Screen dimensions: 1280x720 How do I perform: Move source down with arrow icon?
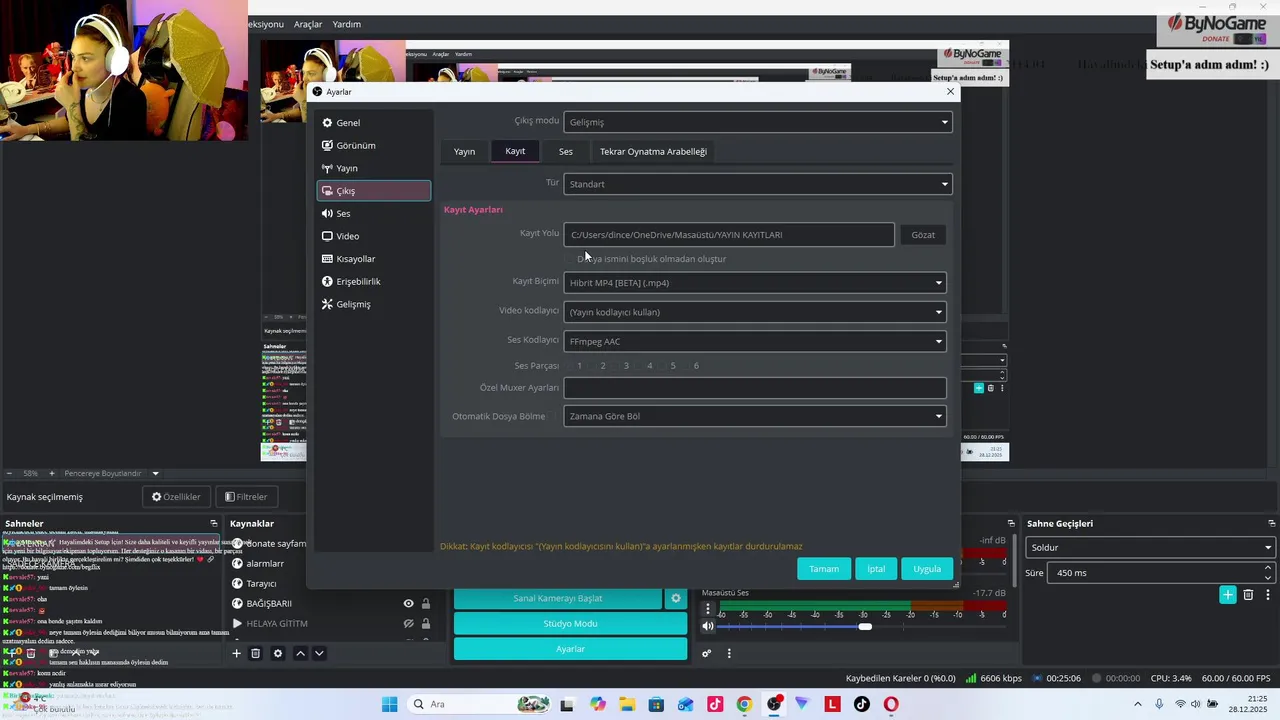click(x=319, y=653)
